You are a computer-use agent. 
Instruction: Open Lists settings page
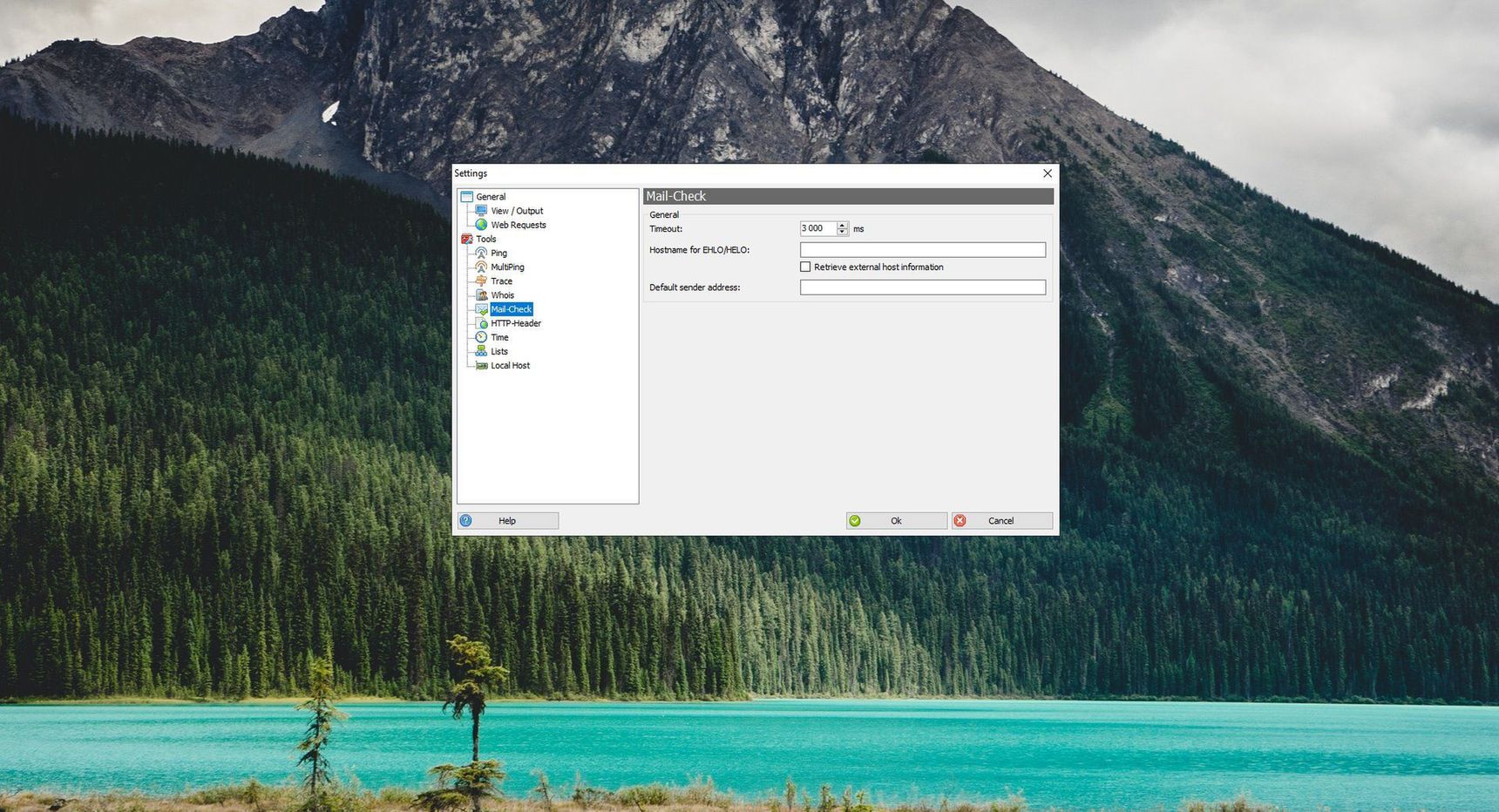coord(499,352)
